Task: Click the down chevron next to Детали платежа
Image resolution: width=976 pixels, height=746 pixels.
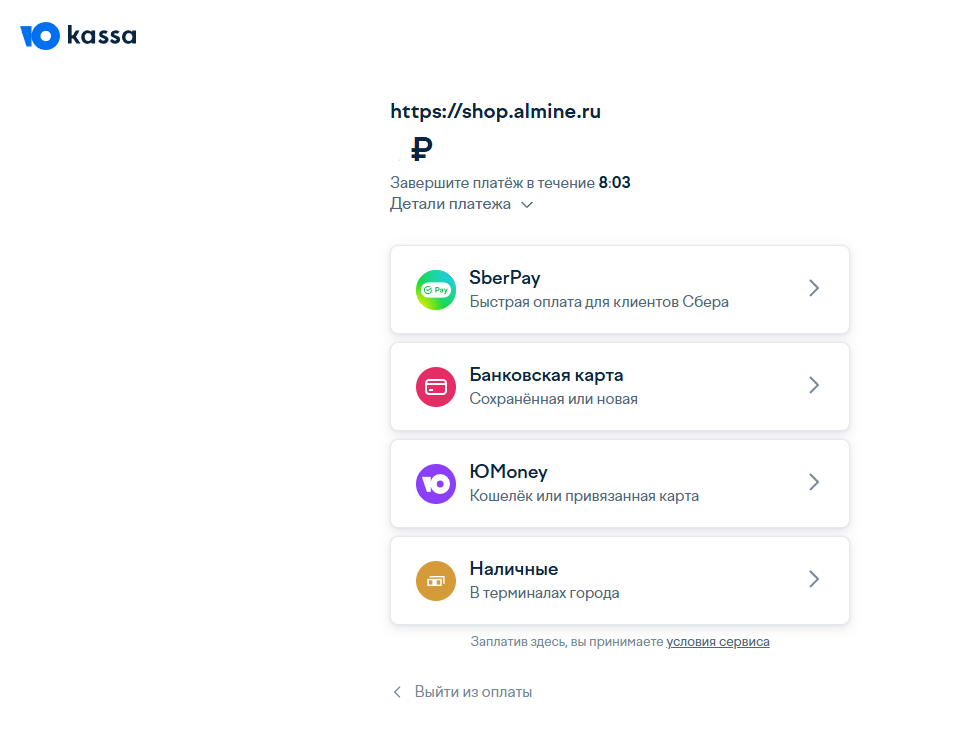Action: 527,205
